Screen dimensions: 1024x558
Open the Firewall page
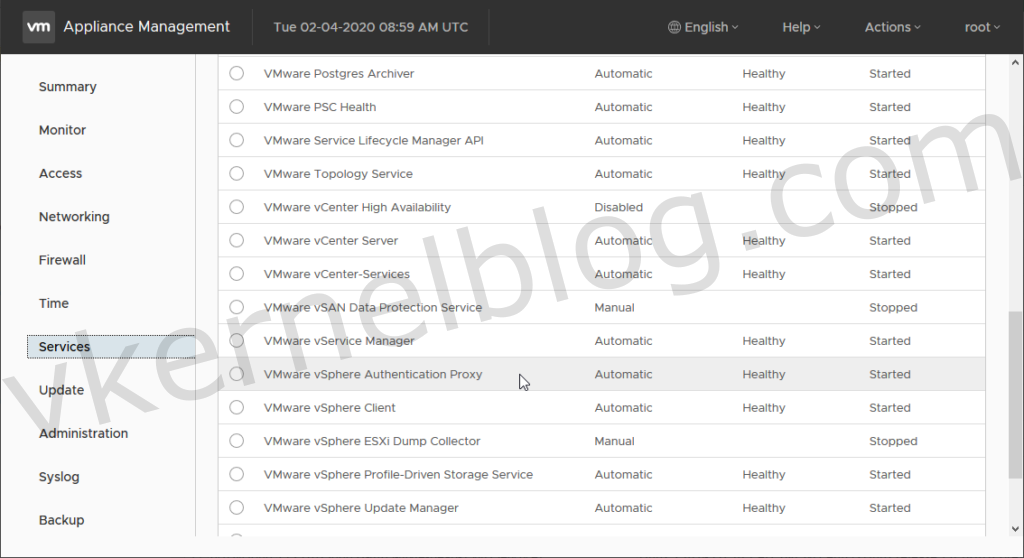[62, 260]
